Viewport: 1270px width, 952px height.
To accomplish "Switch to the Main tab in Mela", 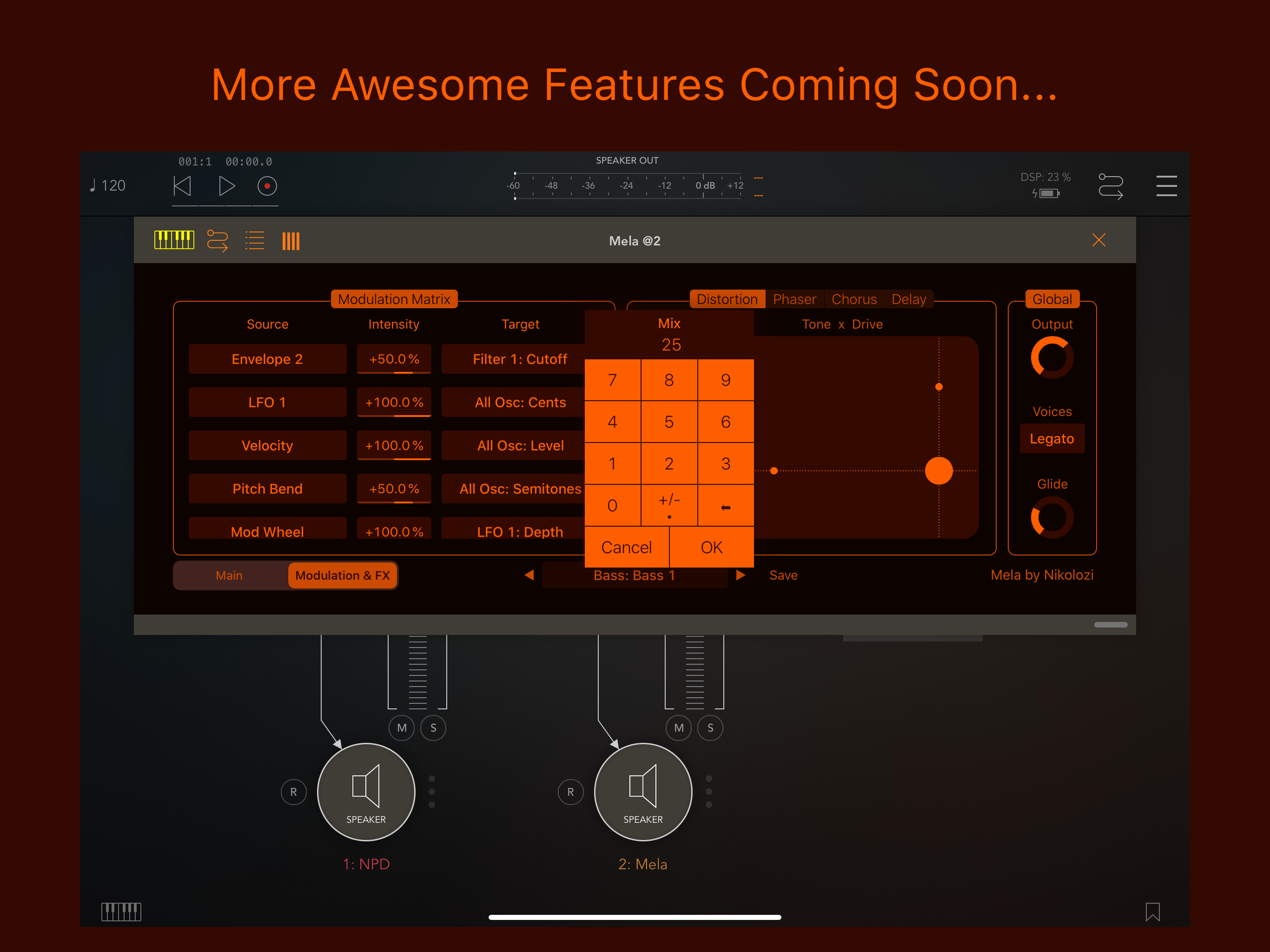I will [x=230, y=575].
